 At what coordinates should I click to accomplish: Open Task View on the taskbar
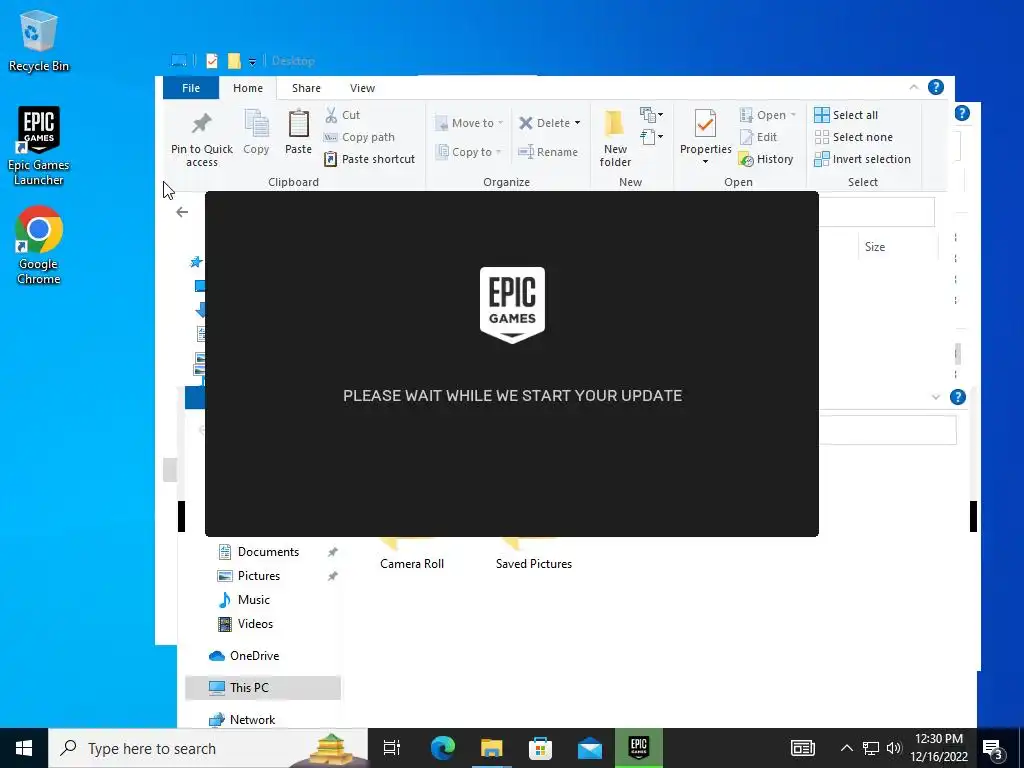click(x=392, y=748)
